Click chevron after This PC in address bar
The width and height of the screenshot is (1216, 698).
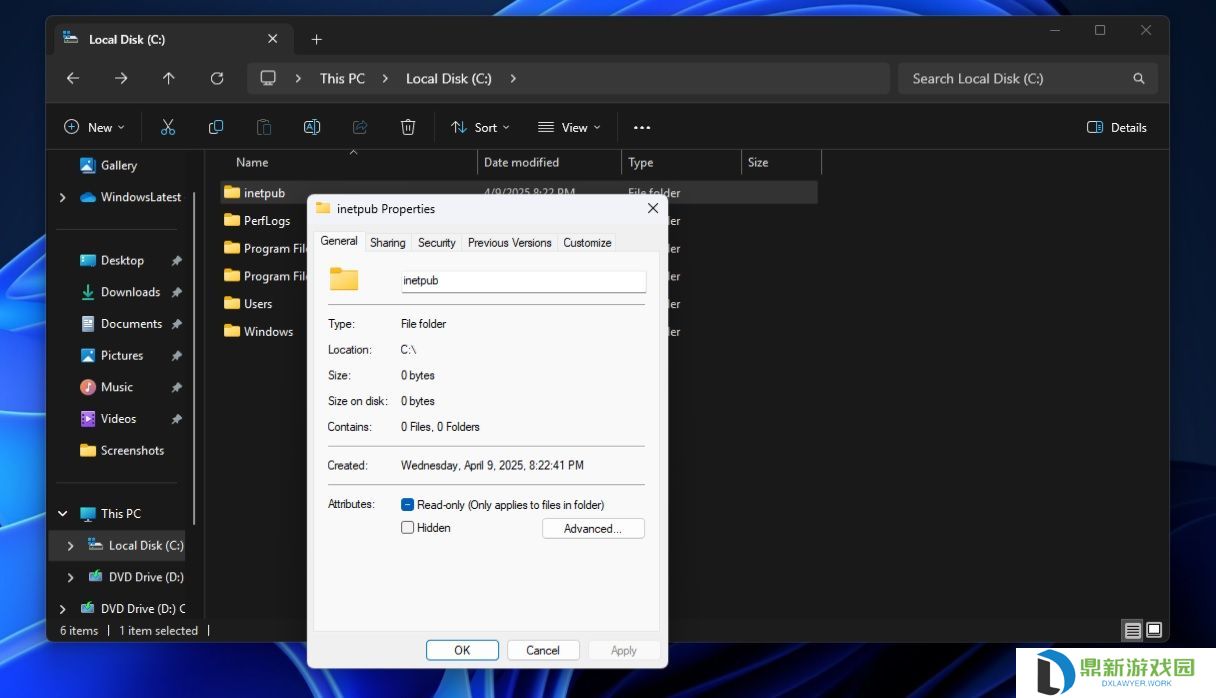(385, 78)
